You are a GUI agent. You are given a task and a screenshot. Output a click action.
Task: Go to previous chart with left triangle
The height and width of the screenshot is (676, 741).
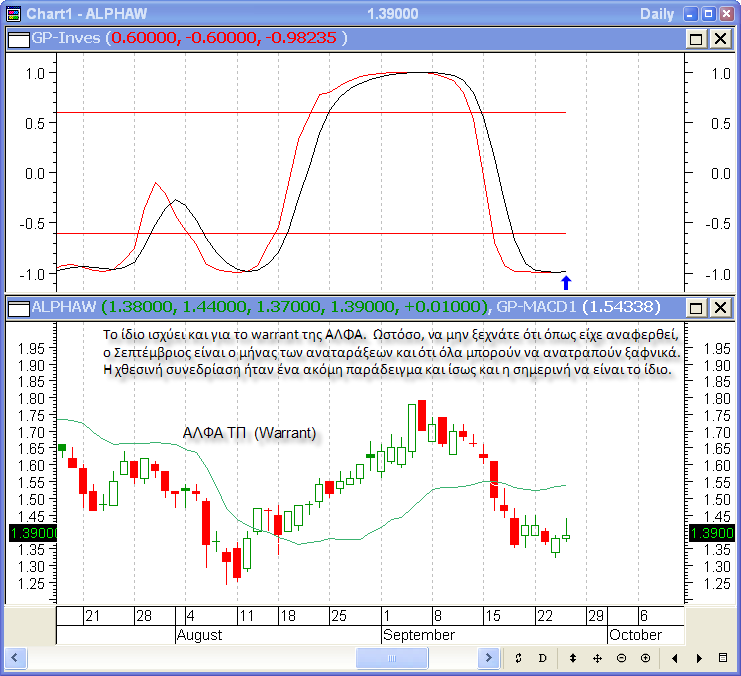(x=675, y=658)
